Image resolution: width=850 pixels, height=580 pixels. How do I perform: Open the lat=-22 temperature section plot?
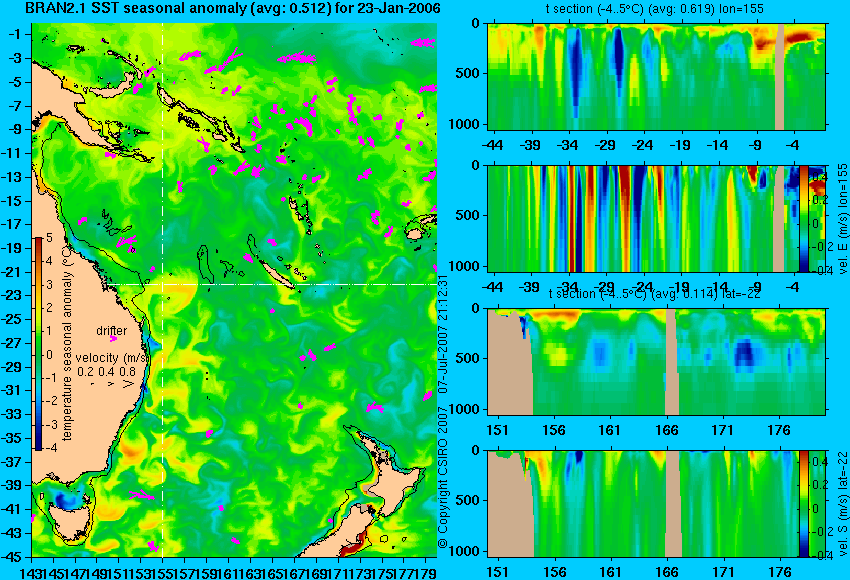click(657, 362)
